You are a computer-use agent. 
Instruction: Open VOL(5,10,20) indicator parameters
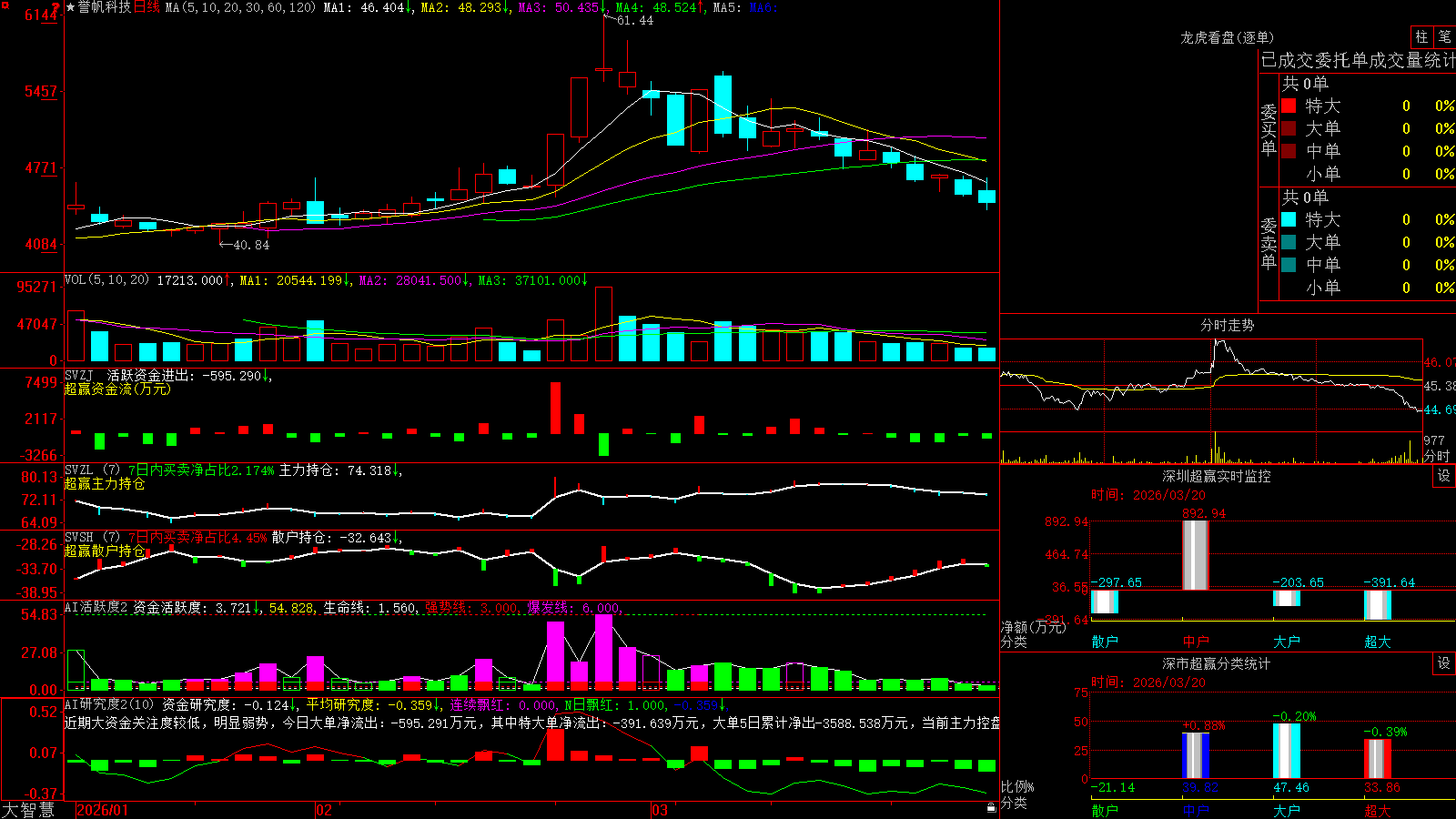106,279
